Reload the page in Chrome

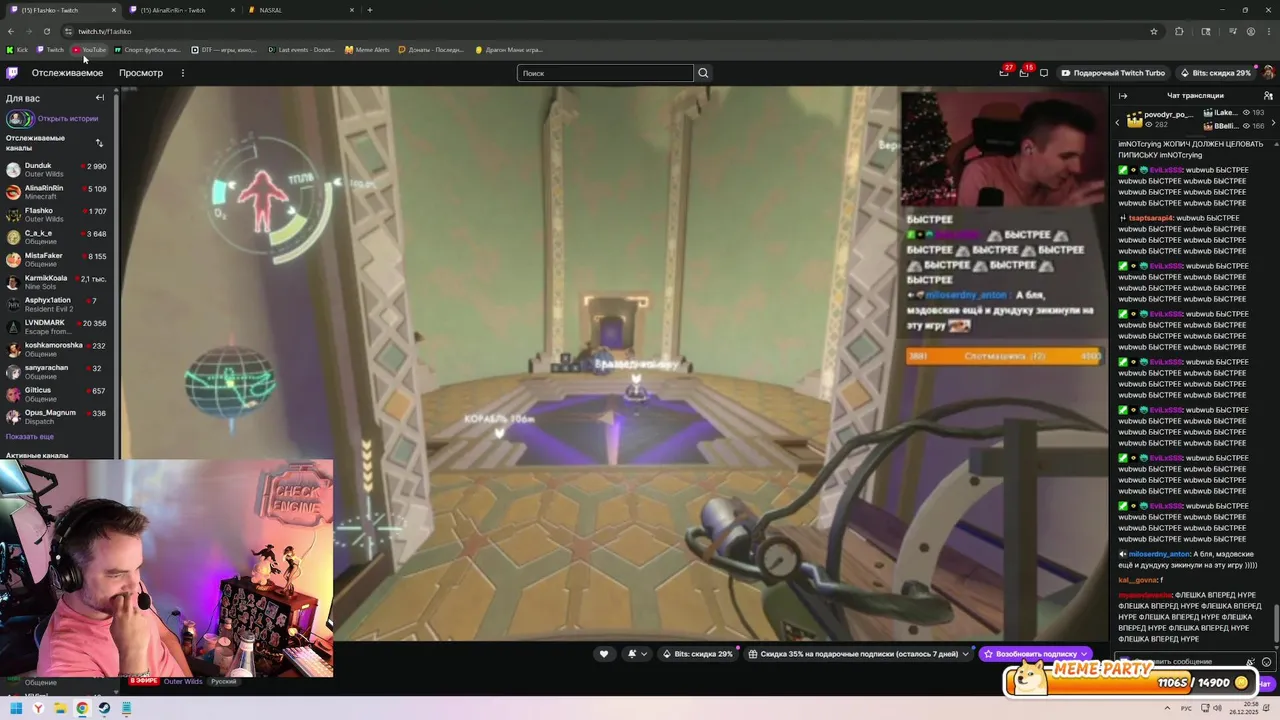[46, 31]
